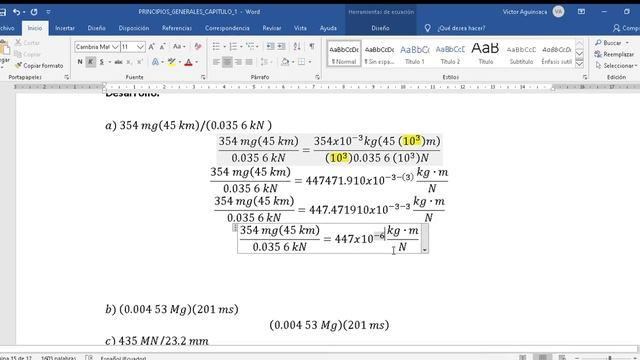Open the line spacing options

click(x=266, y=62)
